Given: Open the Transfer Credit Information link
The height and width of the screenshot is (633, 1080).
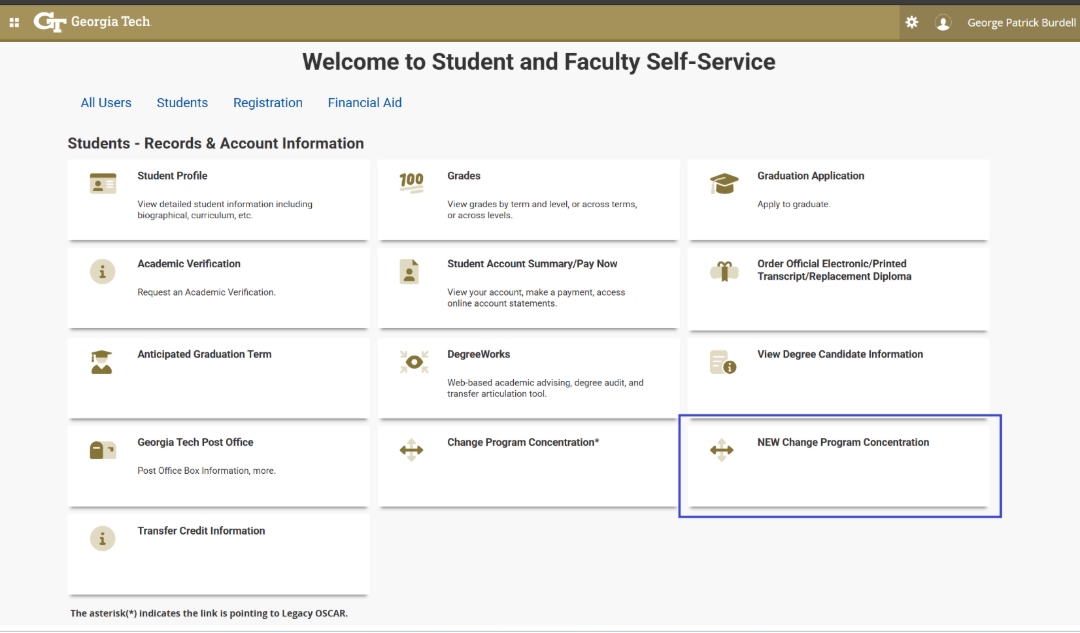Looking at the screenshot, I should coord(201,530).
